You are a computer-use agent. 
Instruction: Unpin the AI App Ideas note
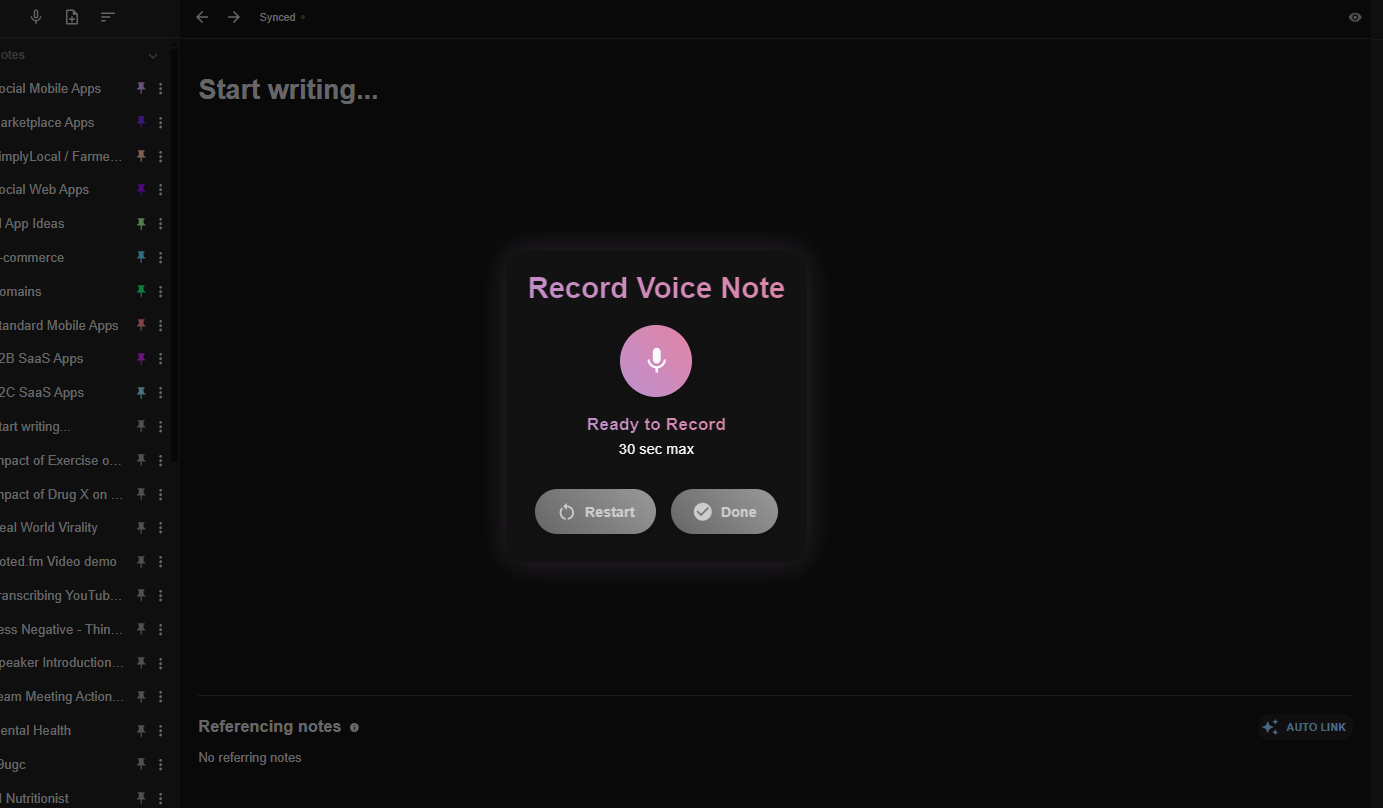[141, 223]
